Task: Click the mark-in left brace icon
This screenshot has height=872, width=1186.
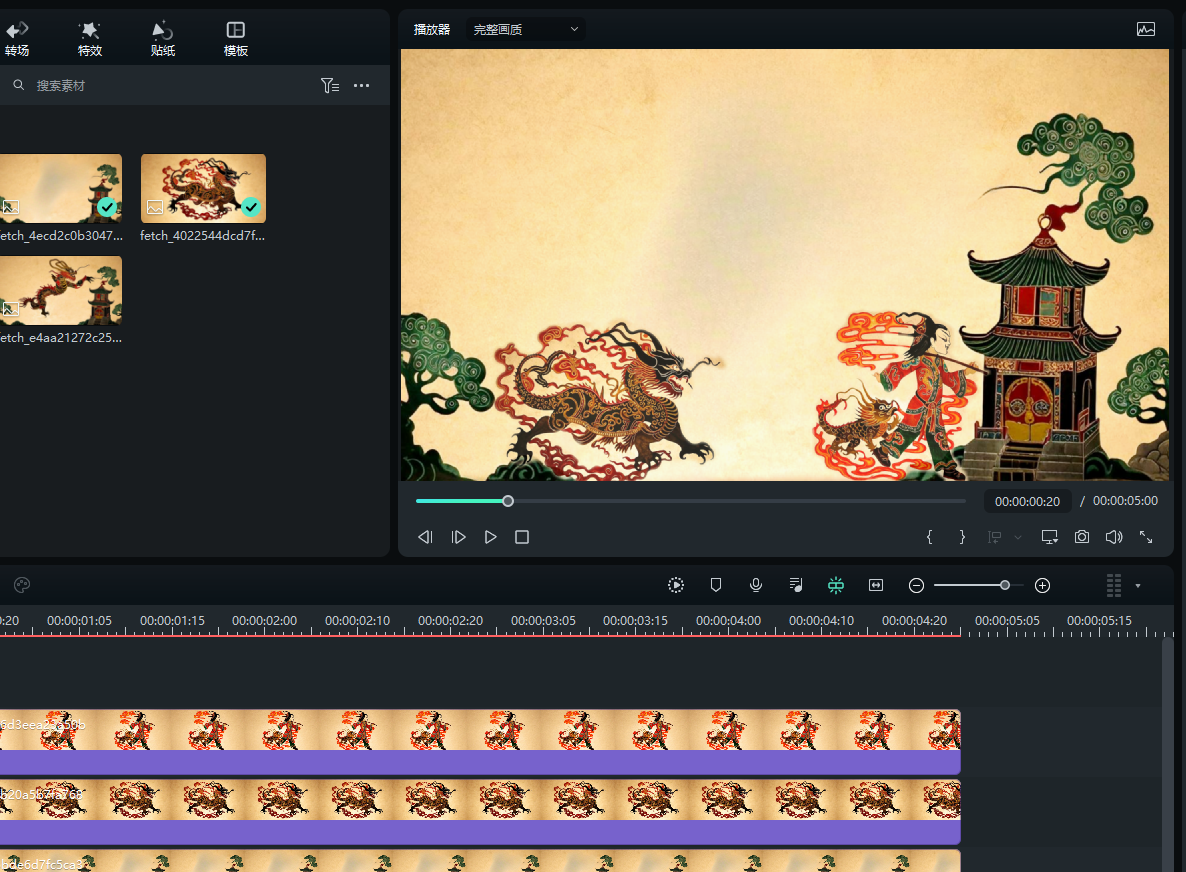Action: [x=929, y=537]
